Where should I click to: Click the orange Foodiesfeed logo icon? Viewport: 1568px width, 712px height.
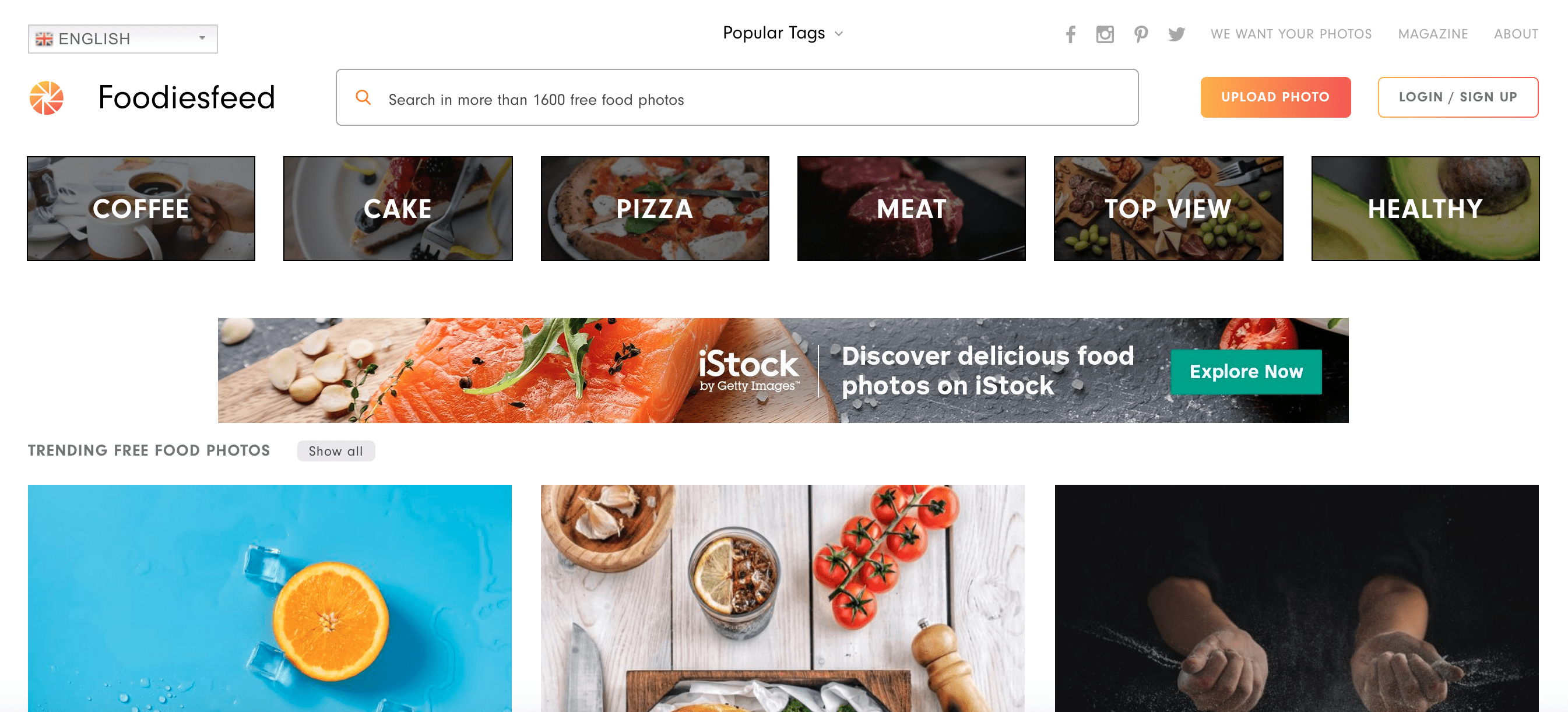point(47,97)
